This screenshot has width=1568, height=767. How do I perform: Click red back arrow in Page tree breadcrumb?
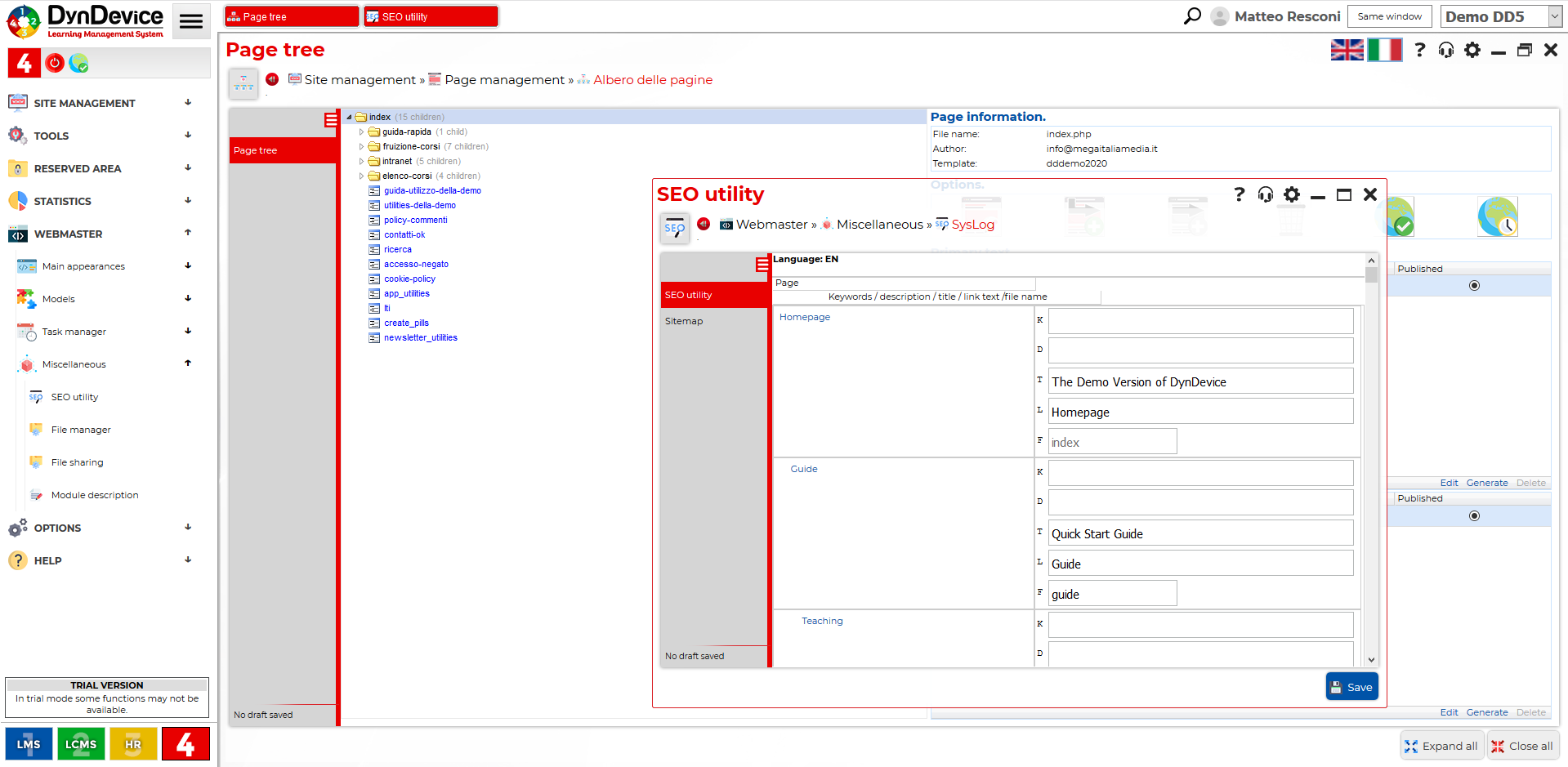point(272,79)
